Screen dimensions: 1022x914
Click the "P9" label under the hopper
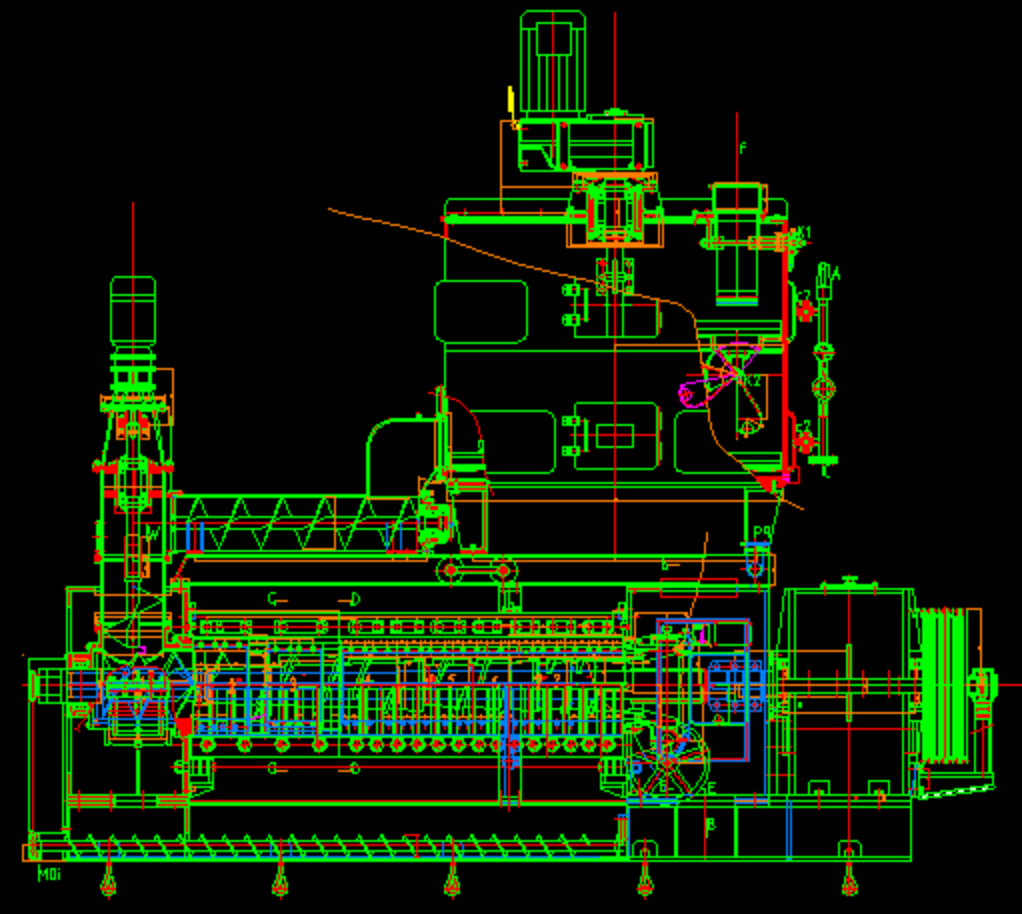tap(761, 533)
